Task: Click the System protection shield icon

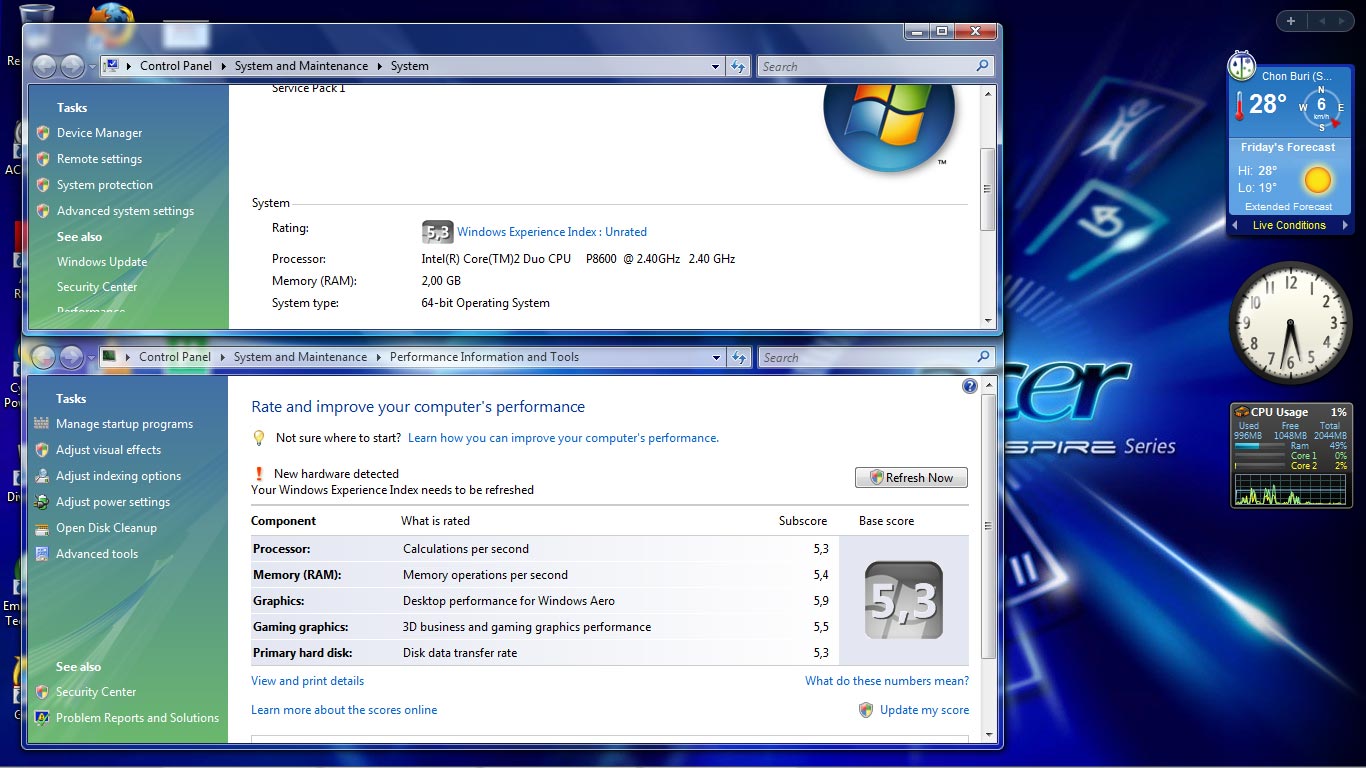Action: tap(43, 185)
